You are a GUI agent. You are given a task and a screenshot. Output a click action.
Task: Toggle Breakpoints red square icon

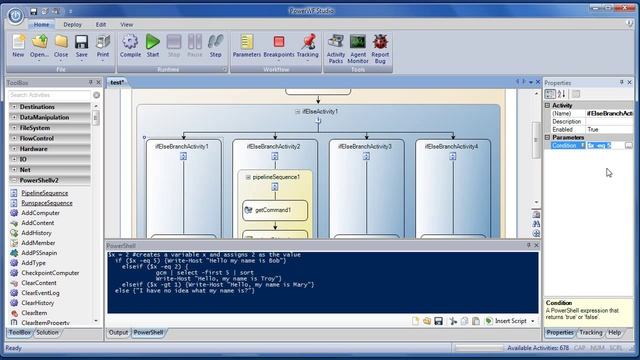279,46
